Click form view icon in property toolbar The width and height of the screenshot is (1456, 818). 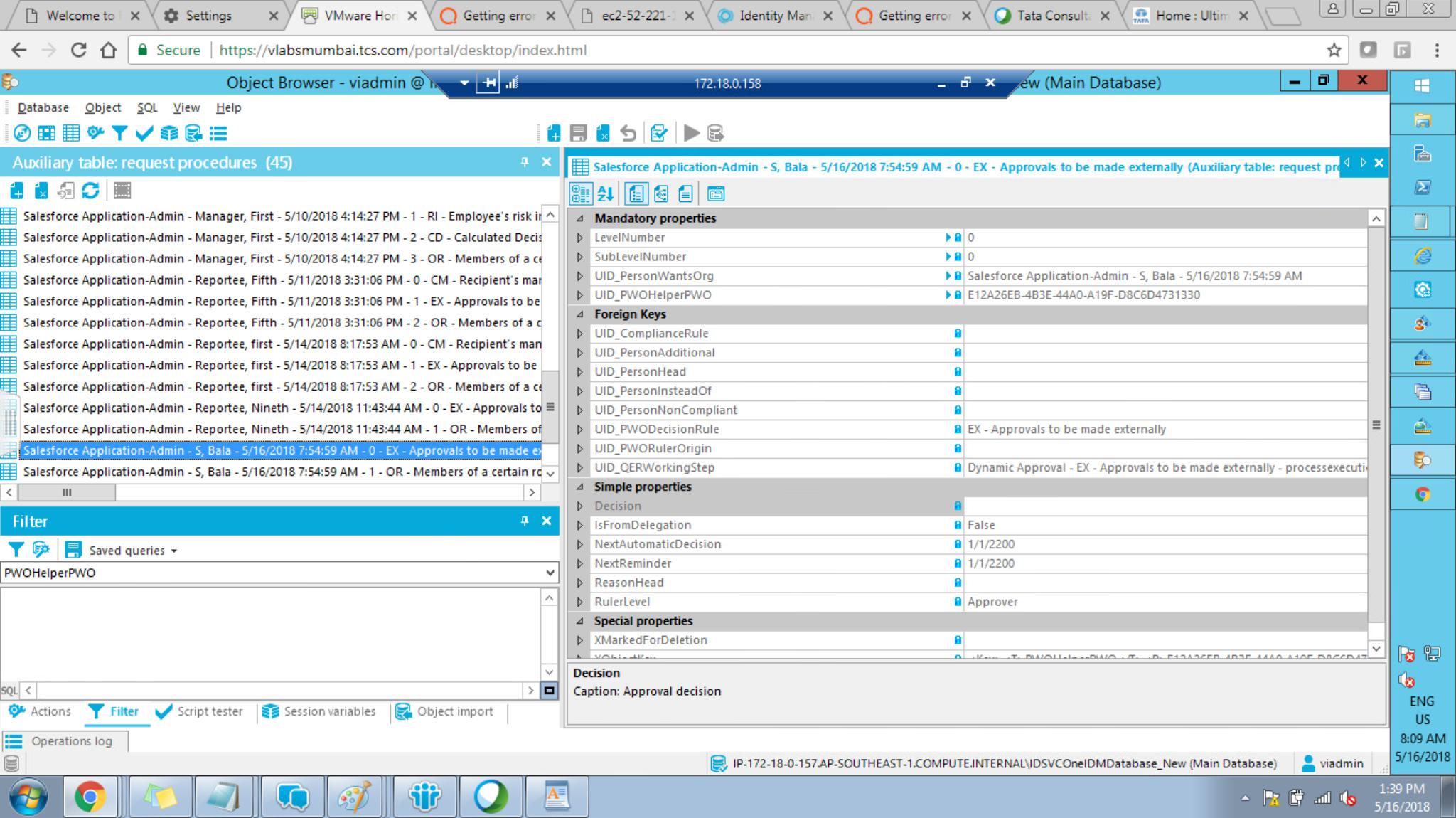point(716,193)
